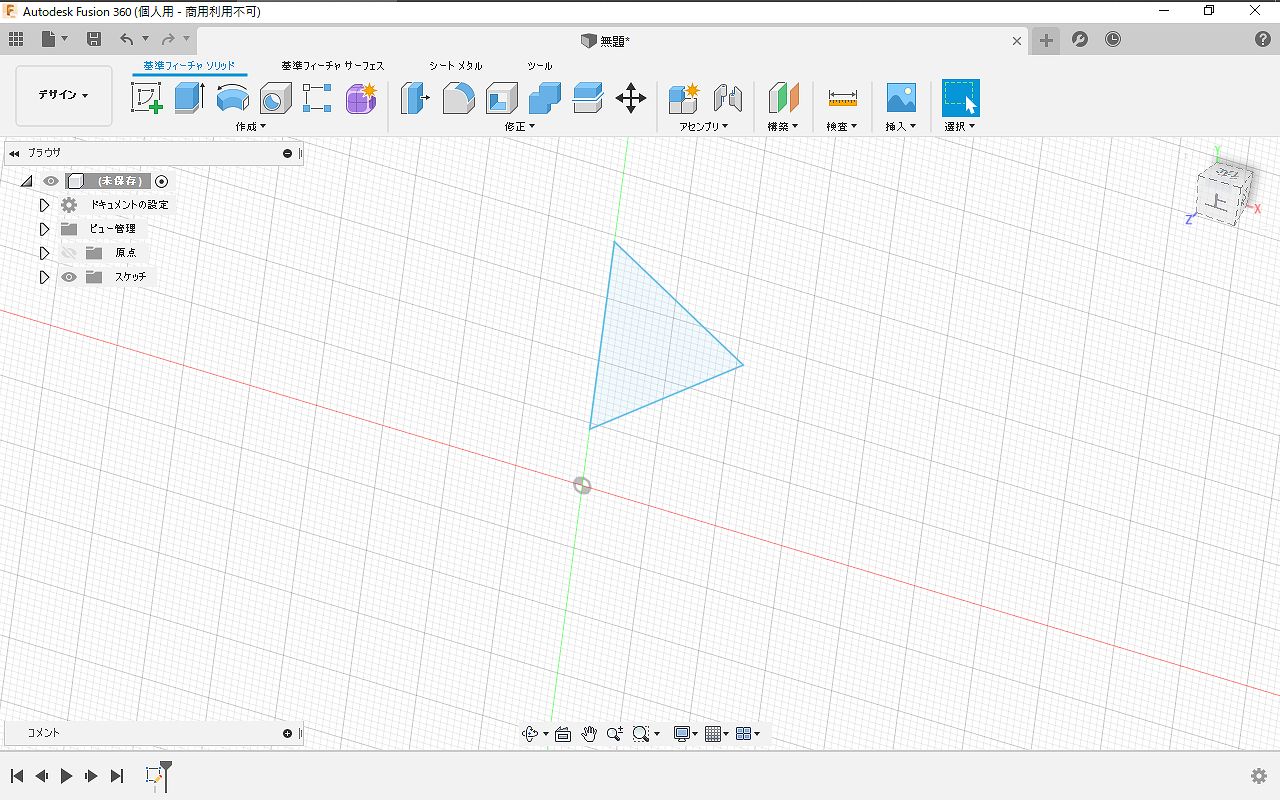Open the デザイン workspace dropdown
This screenshot has height=800, width=1280.
tap(64, 95)
